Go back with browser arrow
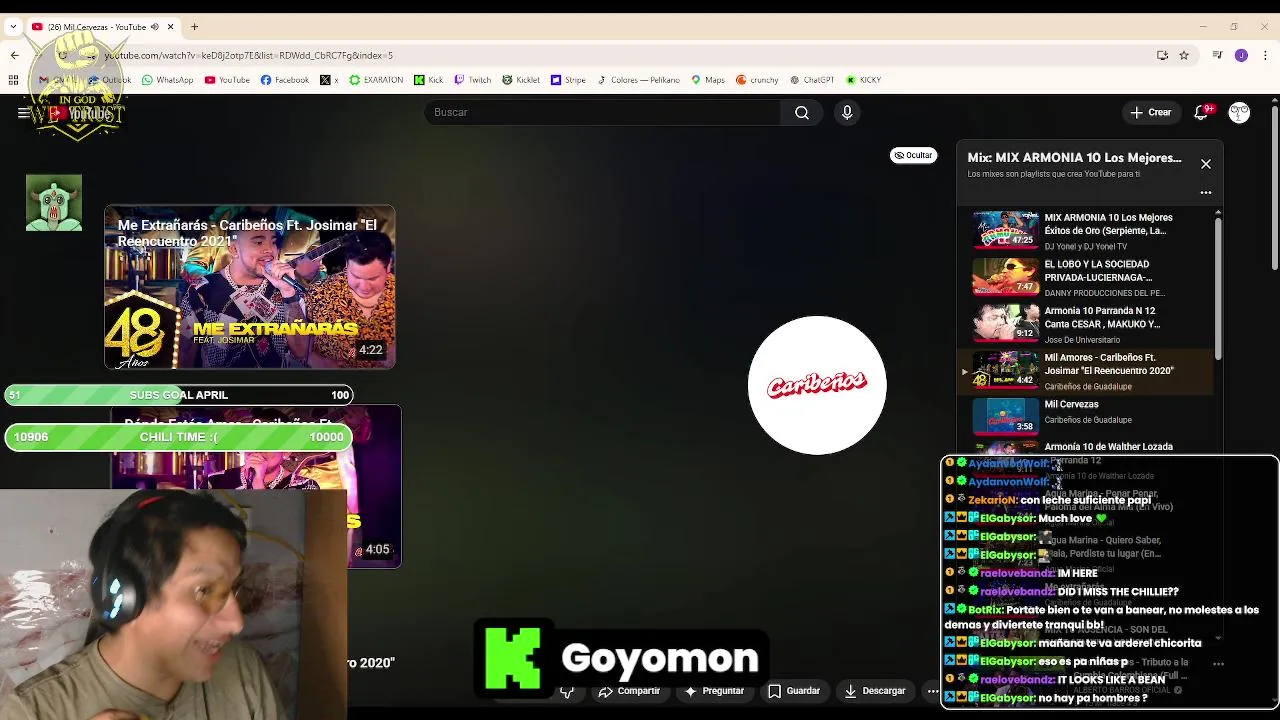1280x720 pixels. click(14, 55)
